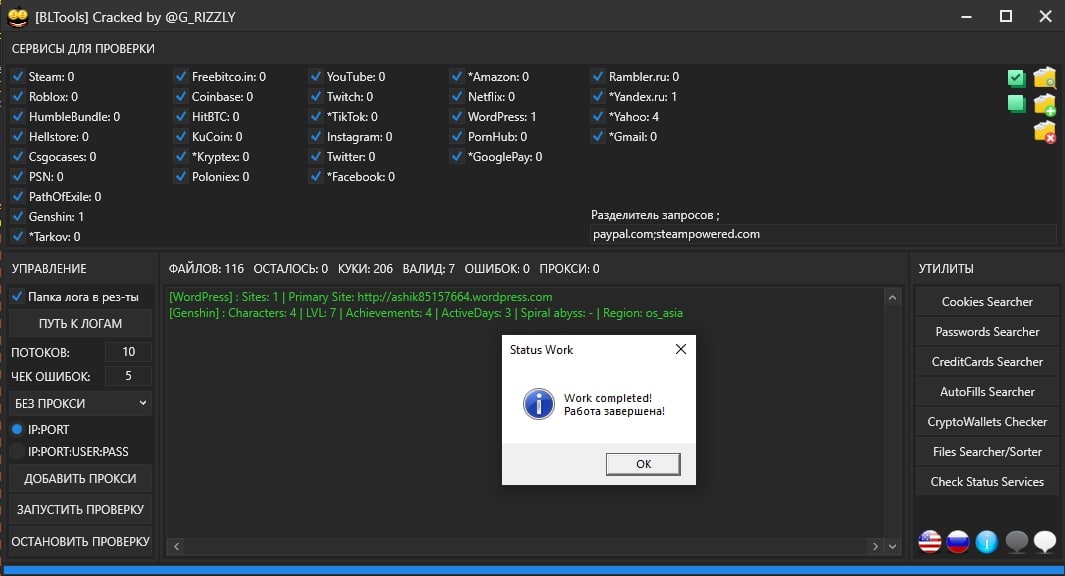
Task: Uncheck the Netflix checkbox
Action: (x=457, y=96)
